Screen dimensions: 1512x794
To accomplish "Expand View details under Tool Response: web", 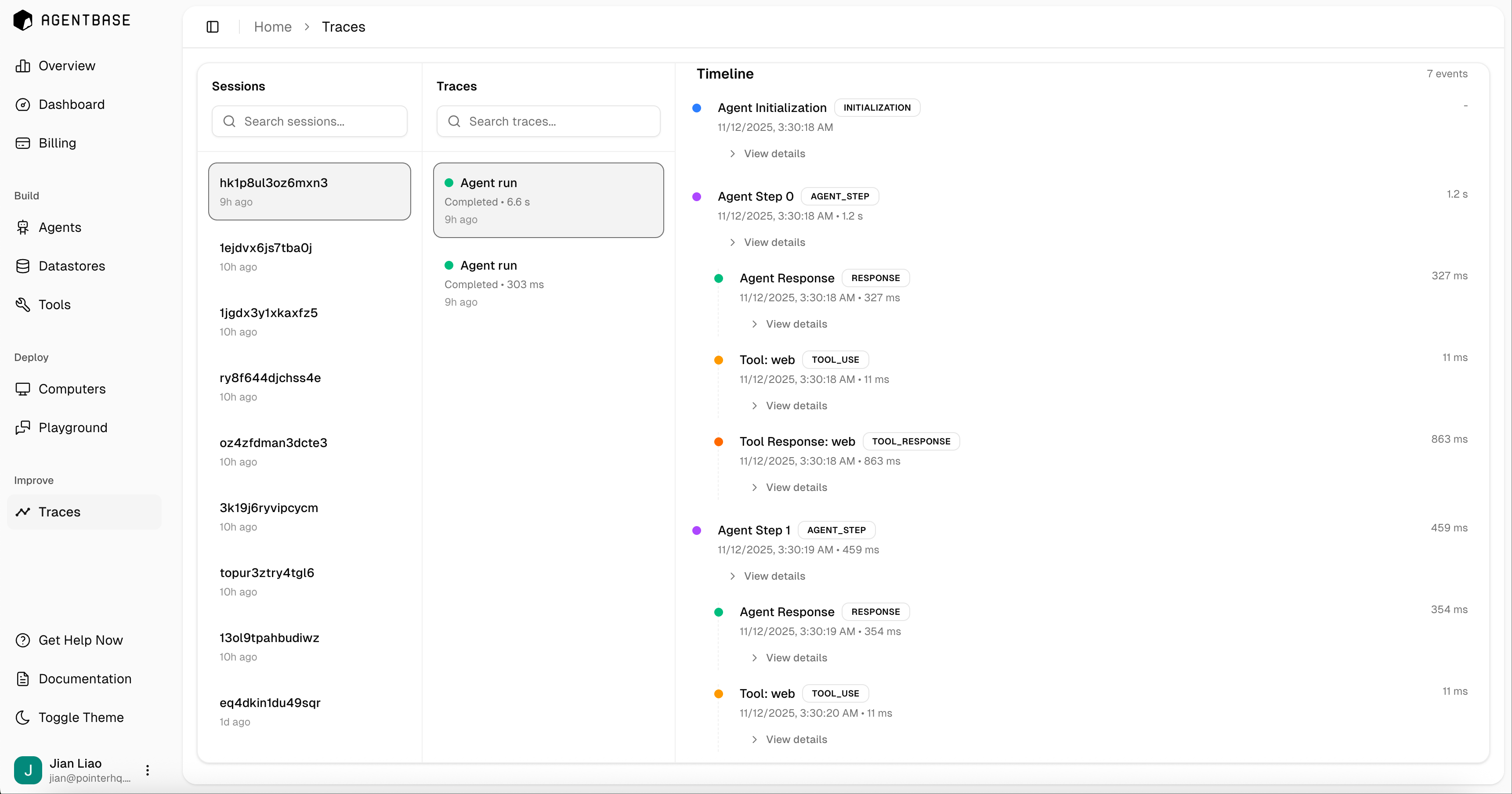I will [796, 487].
